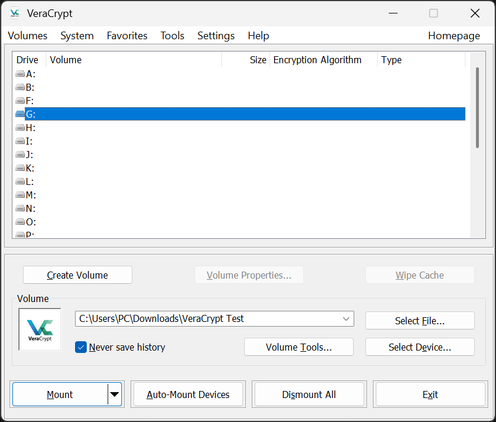Click the Wipe Cache button
This screenshot has width=496, height=422.
click(420, 275)
